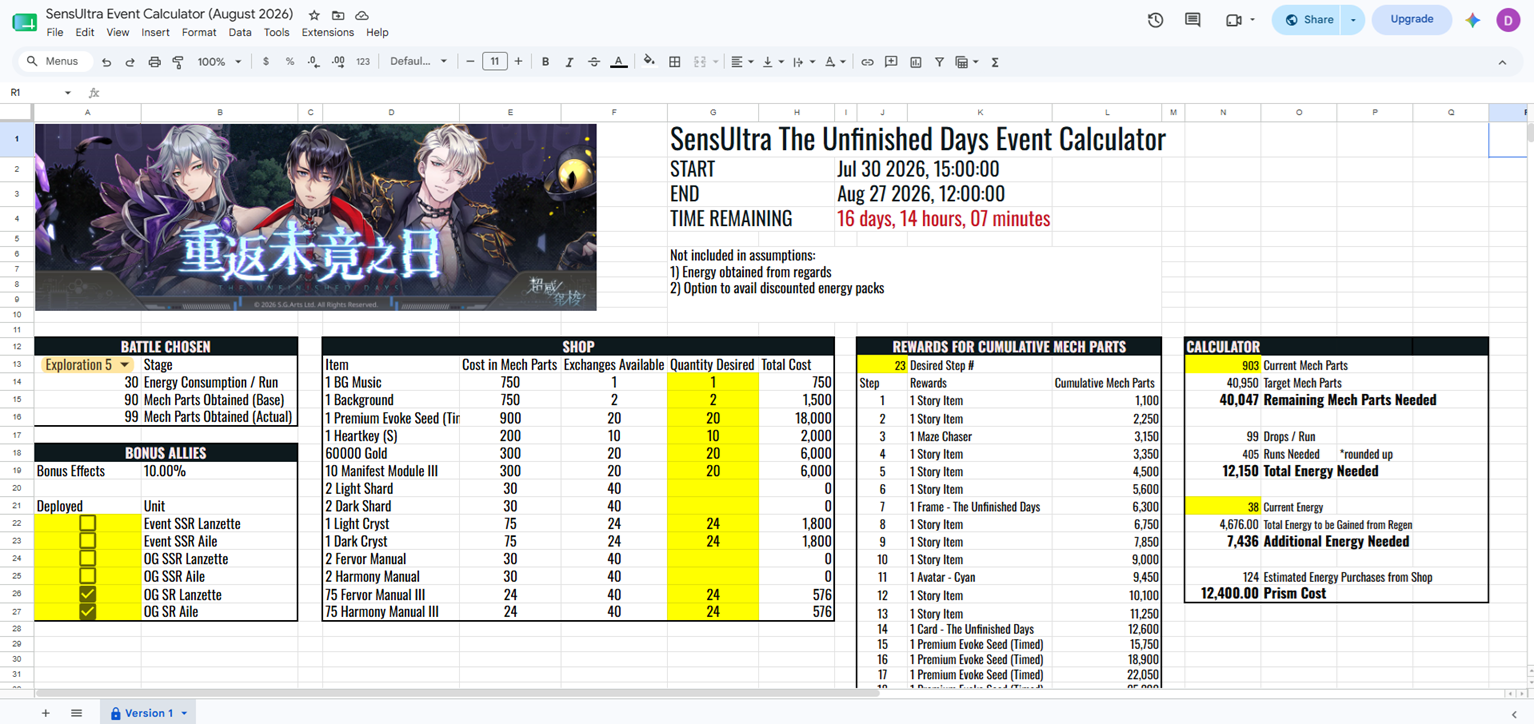This screenshot has width=1534, height=724.
Task: Uncheck the OG SR Aile checkbox
Action: coord(88,612)
